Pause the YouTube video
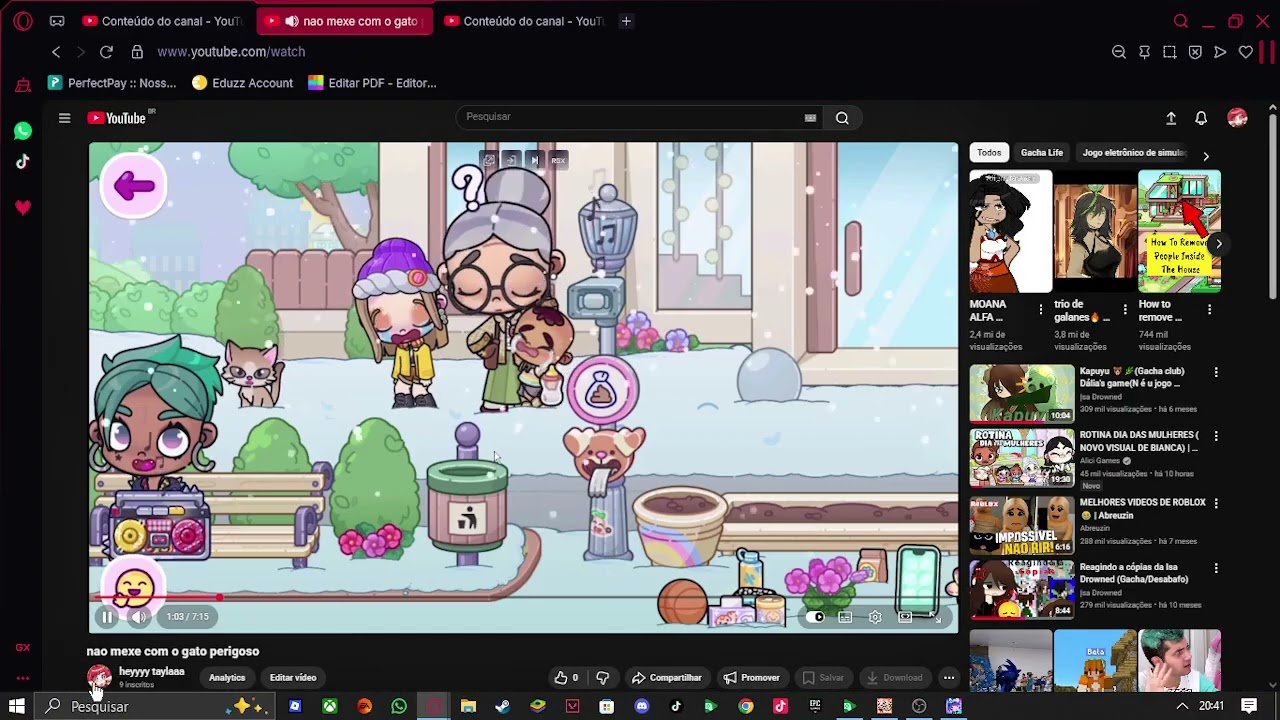Image resolution: width=1280 pixels, height=720 pixels. [107, 617]
